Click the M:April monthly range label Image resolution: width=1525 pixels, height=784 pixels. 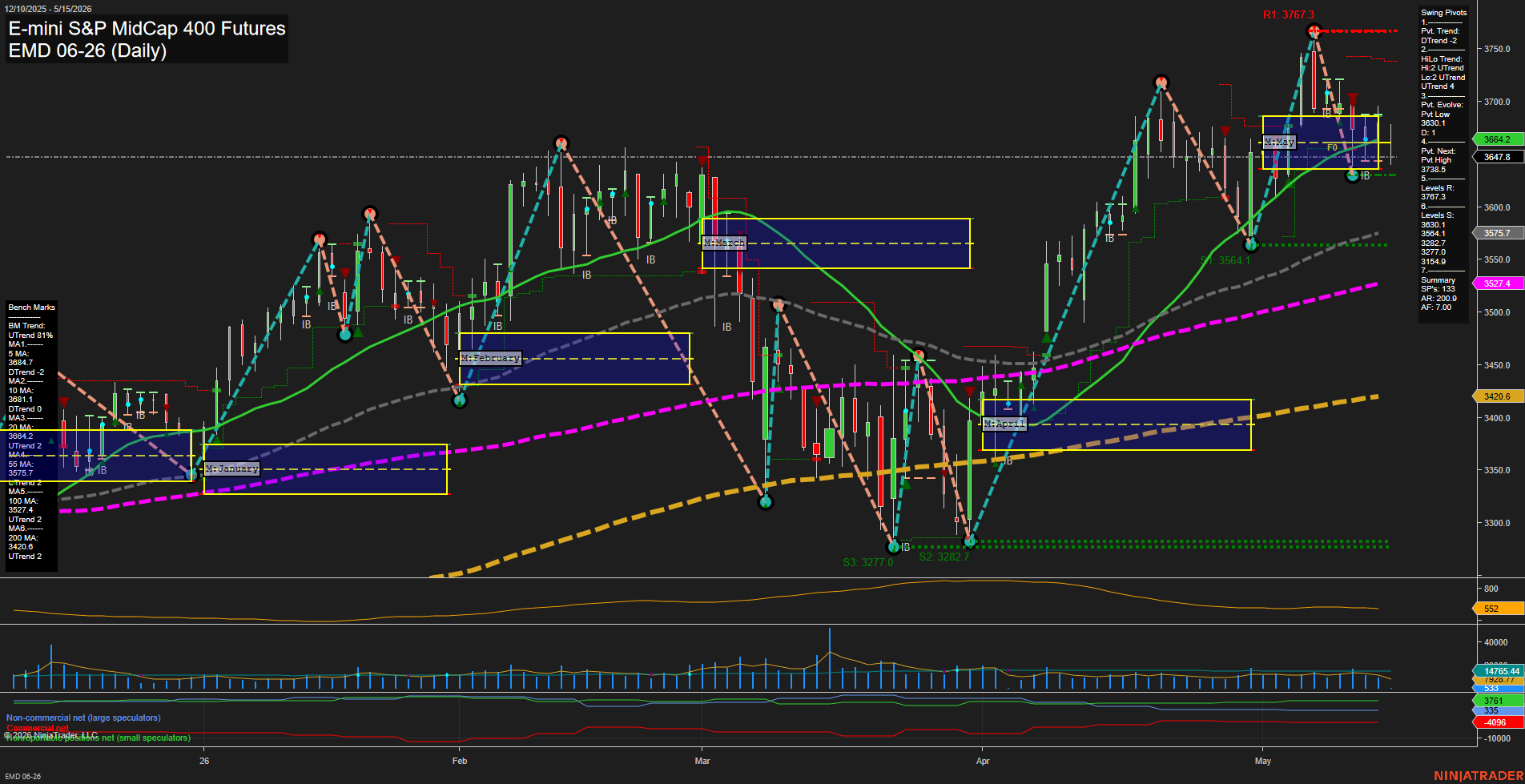1004,424
